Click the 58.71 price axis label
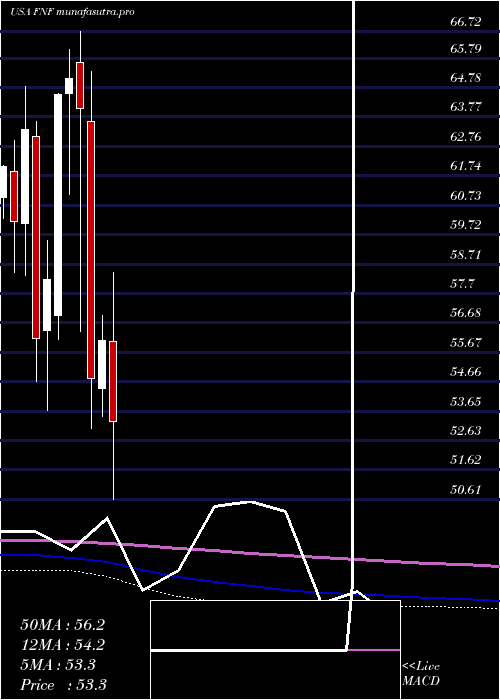 point(466,254)
